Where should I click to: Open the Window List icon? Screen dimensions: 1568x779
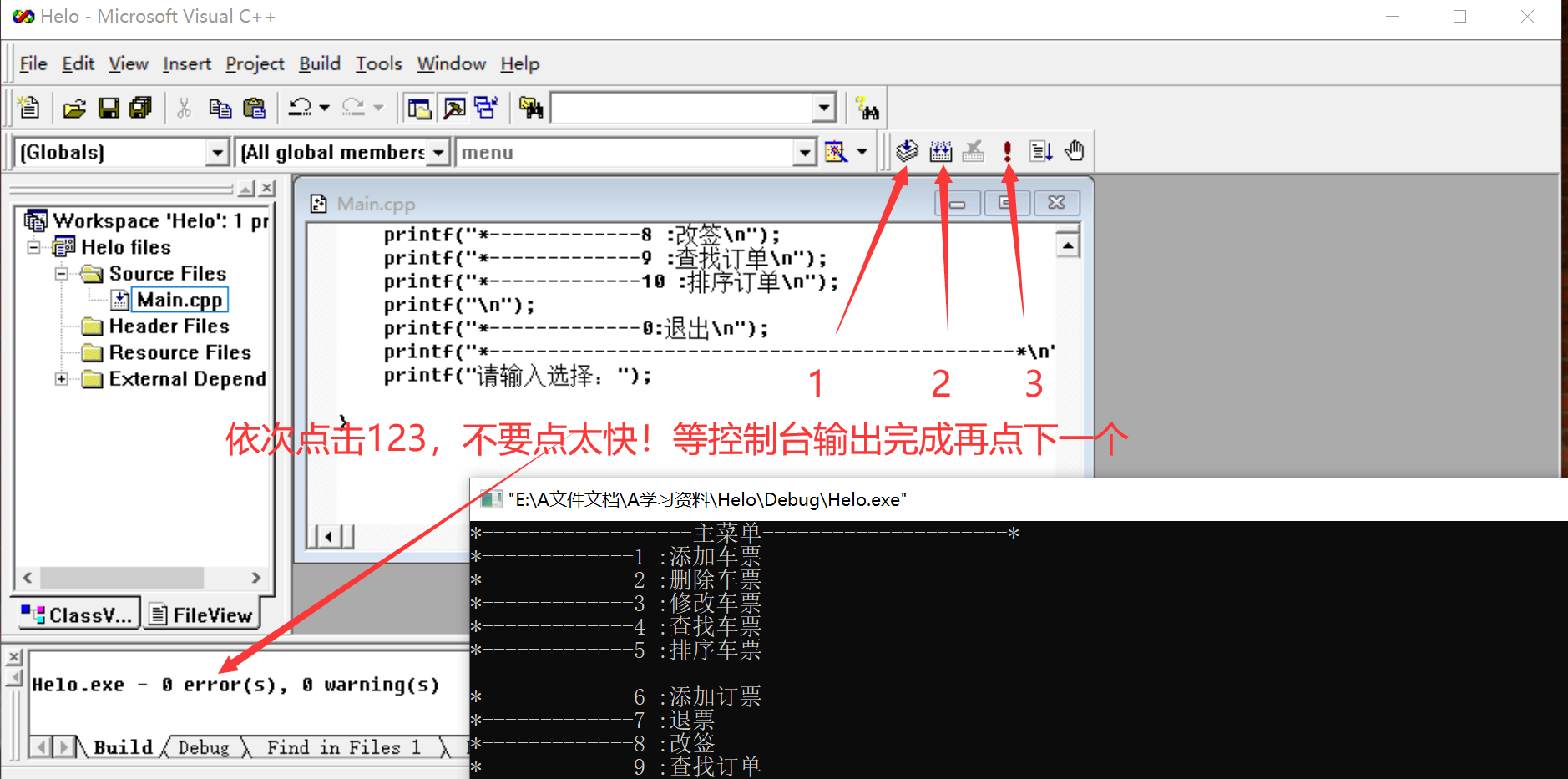(x=486, y=108)
